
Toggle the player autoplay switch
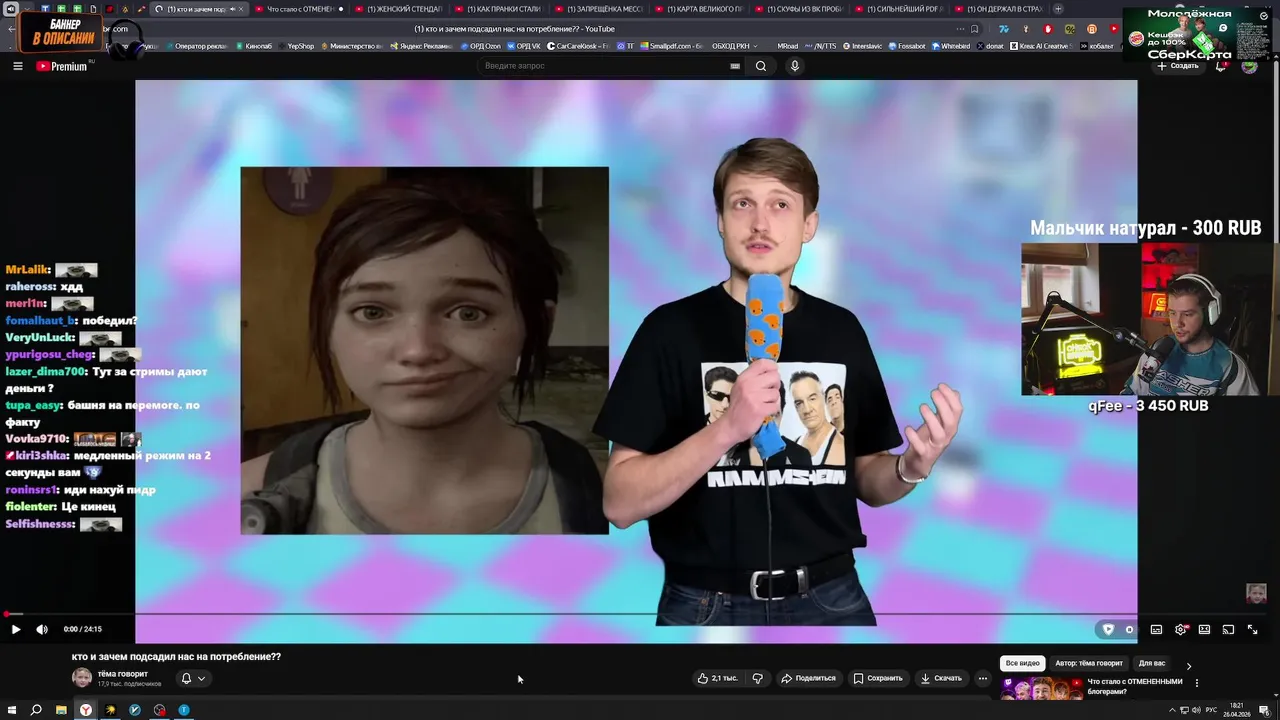pyautogui.click(x=1129, y=629)
